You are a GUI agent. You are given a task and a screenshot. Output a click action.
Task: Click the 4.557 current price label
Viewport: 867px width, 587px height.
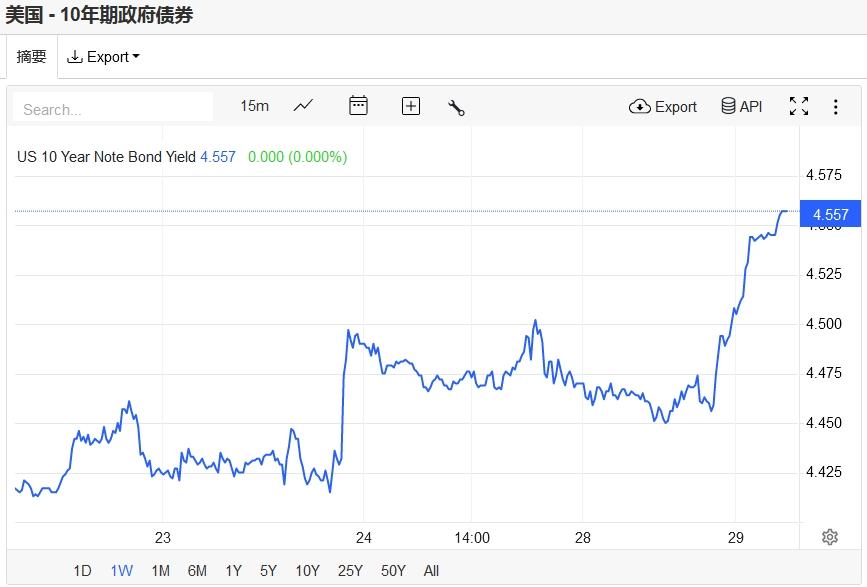(830, 214)
